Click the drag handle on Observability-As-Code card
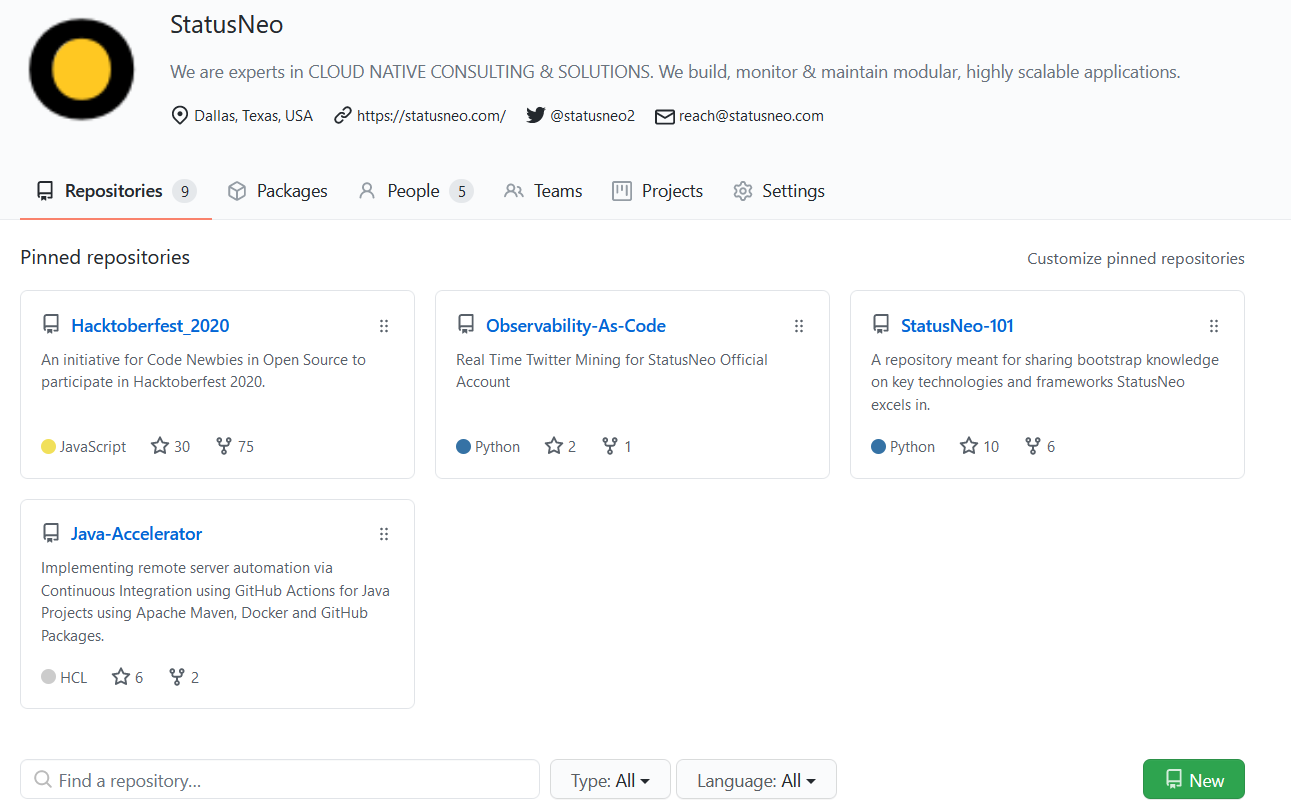This screenshot has height=812, width=1291. click(x=799, y=326)
